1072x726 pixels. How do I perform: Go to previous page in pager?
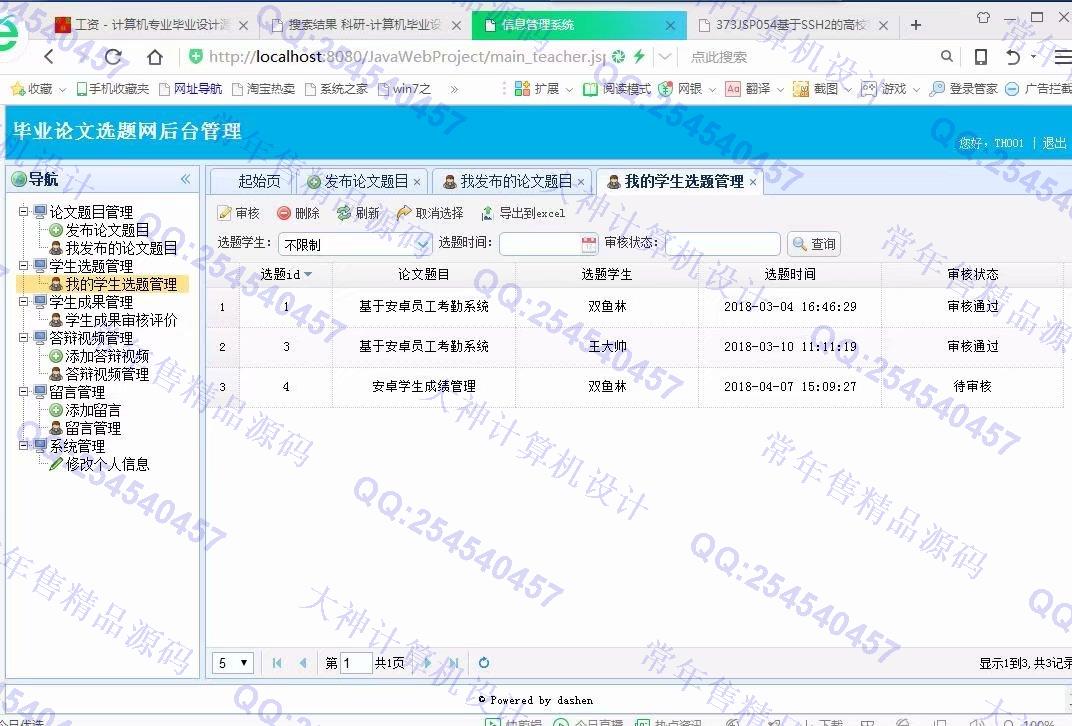click(303, 663)
